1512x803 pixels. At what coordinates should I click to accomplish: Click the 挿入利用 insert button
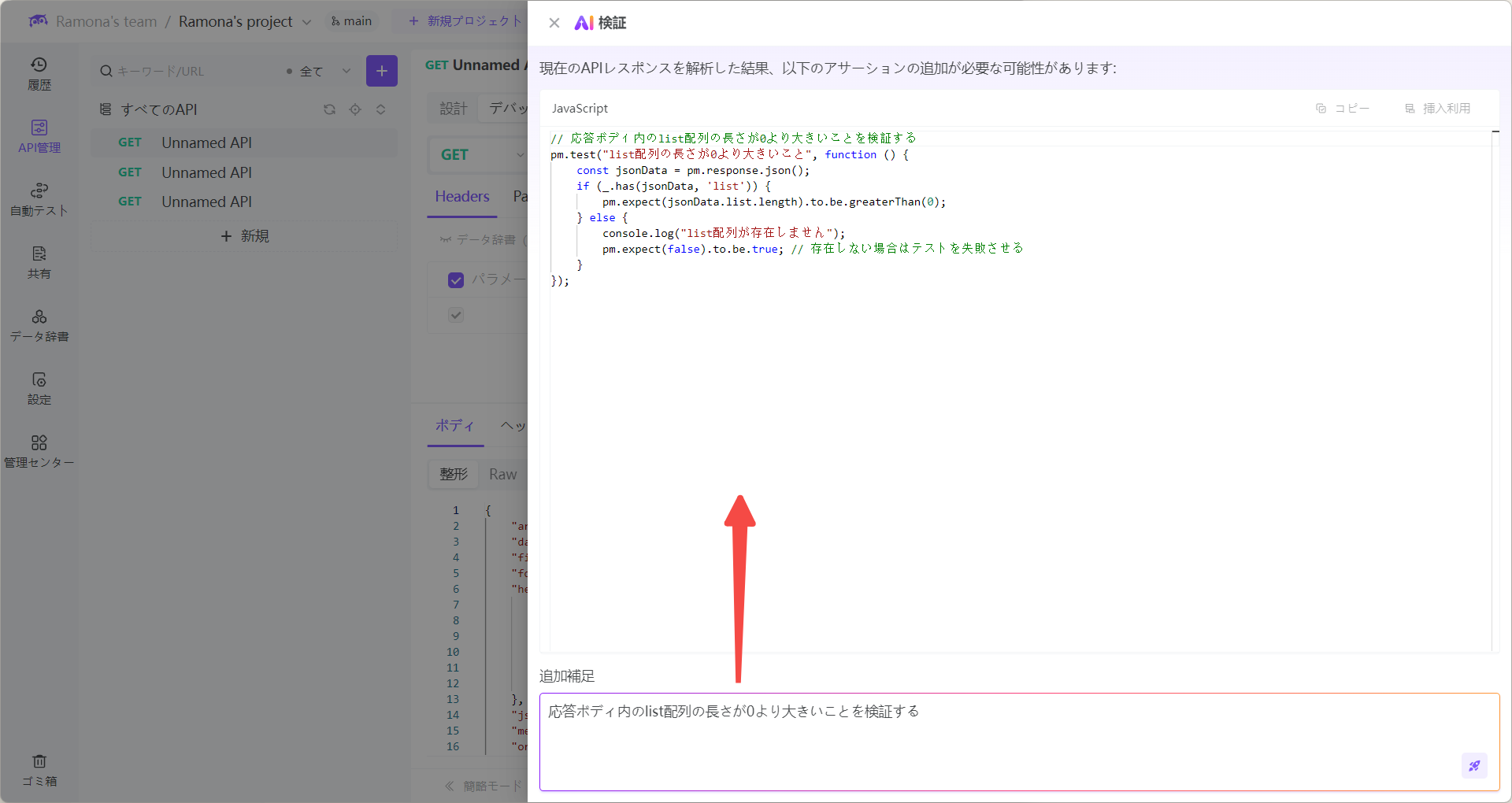(x=1438, y=109)
